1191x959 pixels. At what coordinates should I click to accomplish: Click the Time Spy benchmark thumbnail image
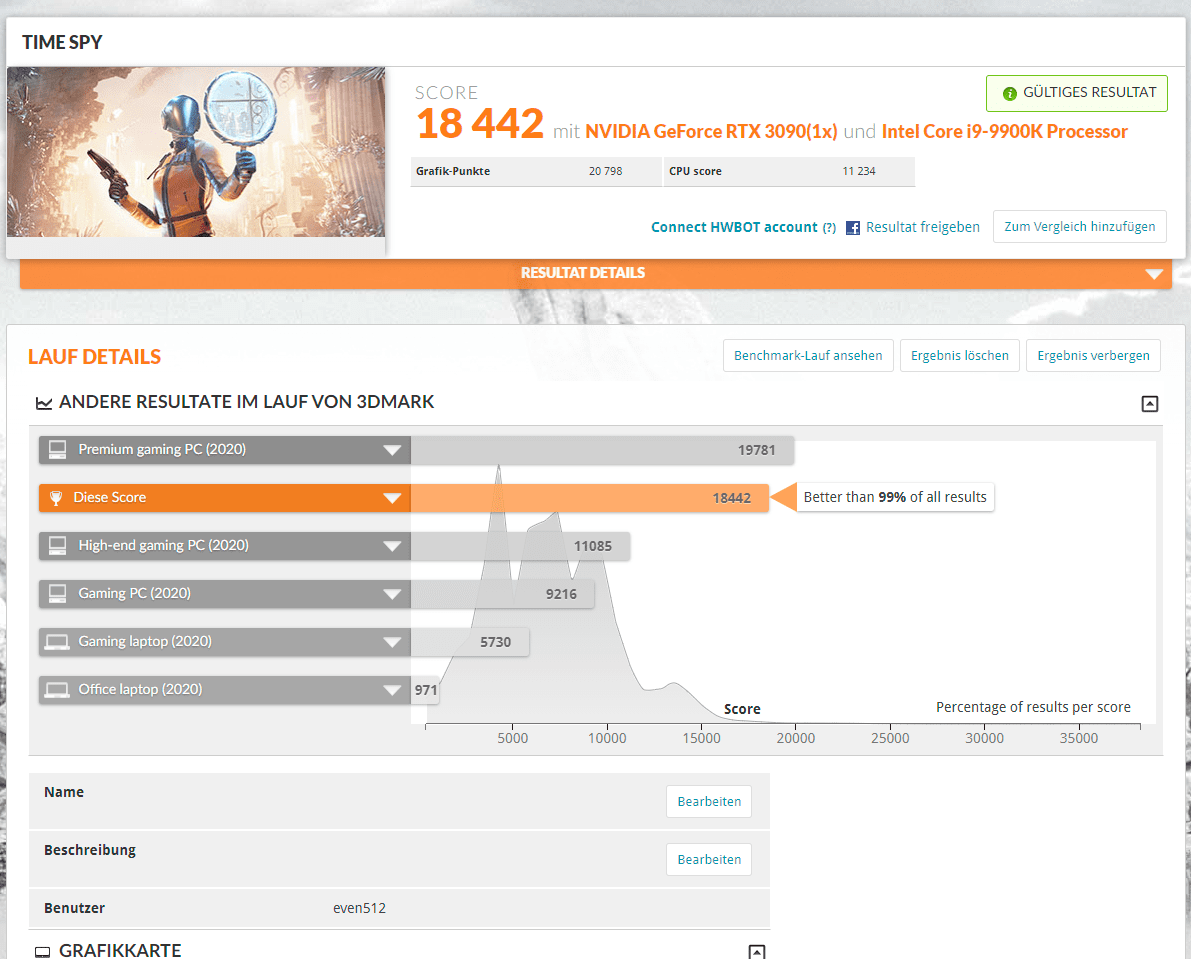click(196, 152)
